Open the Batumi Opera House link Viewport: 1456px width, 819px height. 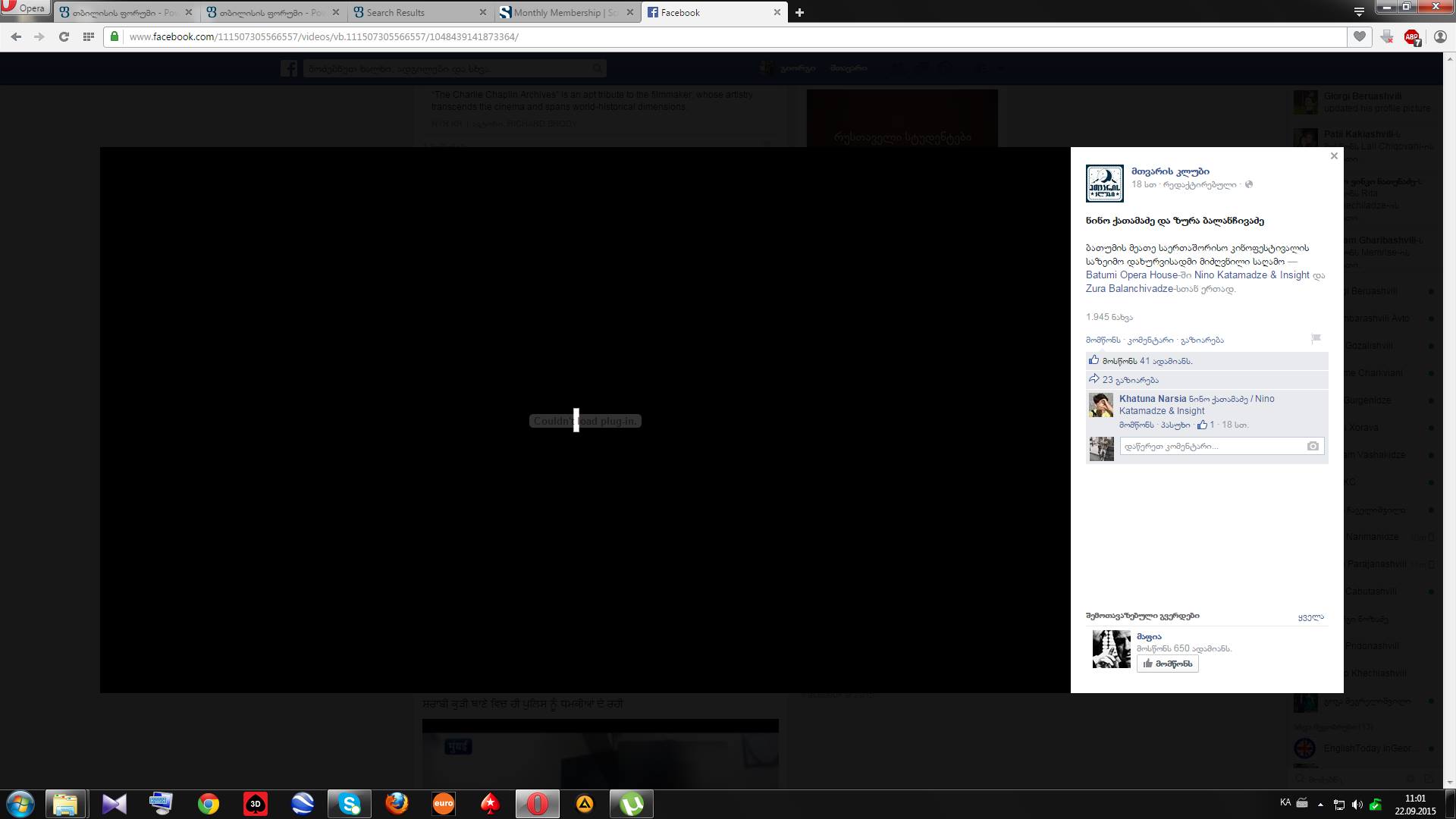(1131, 275)
